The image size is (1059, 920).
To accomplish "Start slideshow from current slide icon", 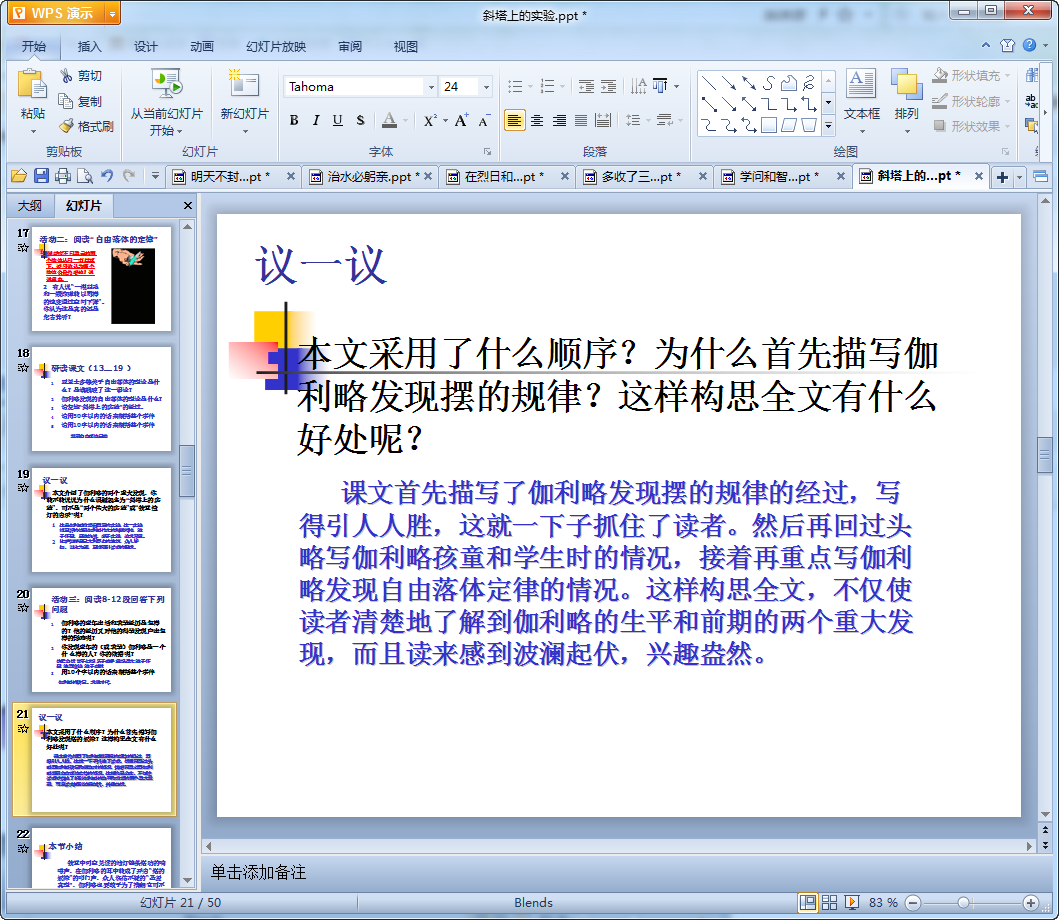I will tap(166, 85).
